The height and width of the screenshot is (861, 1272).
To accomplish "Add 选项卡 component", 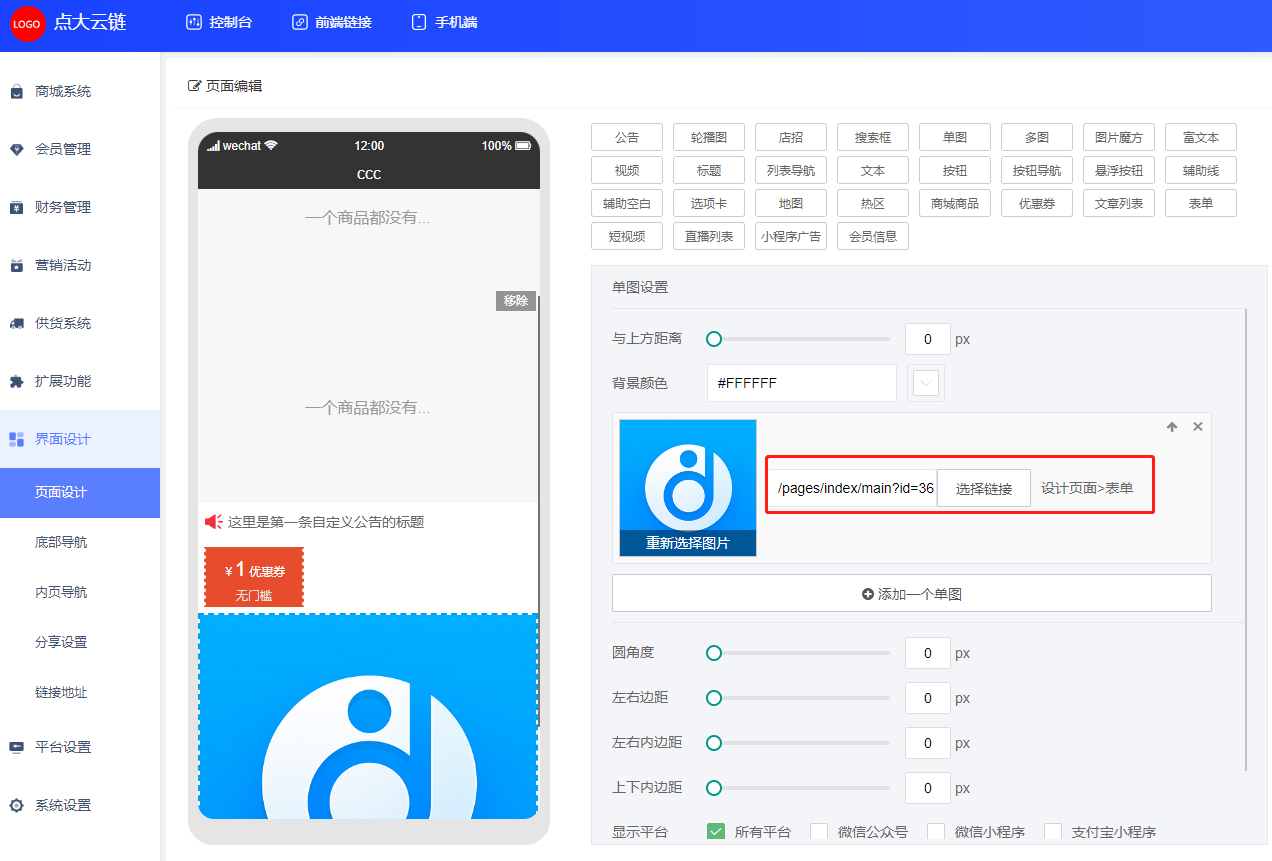I will pos(709,203).
